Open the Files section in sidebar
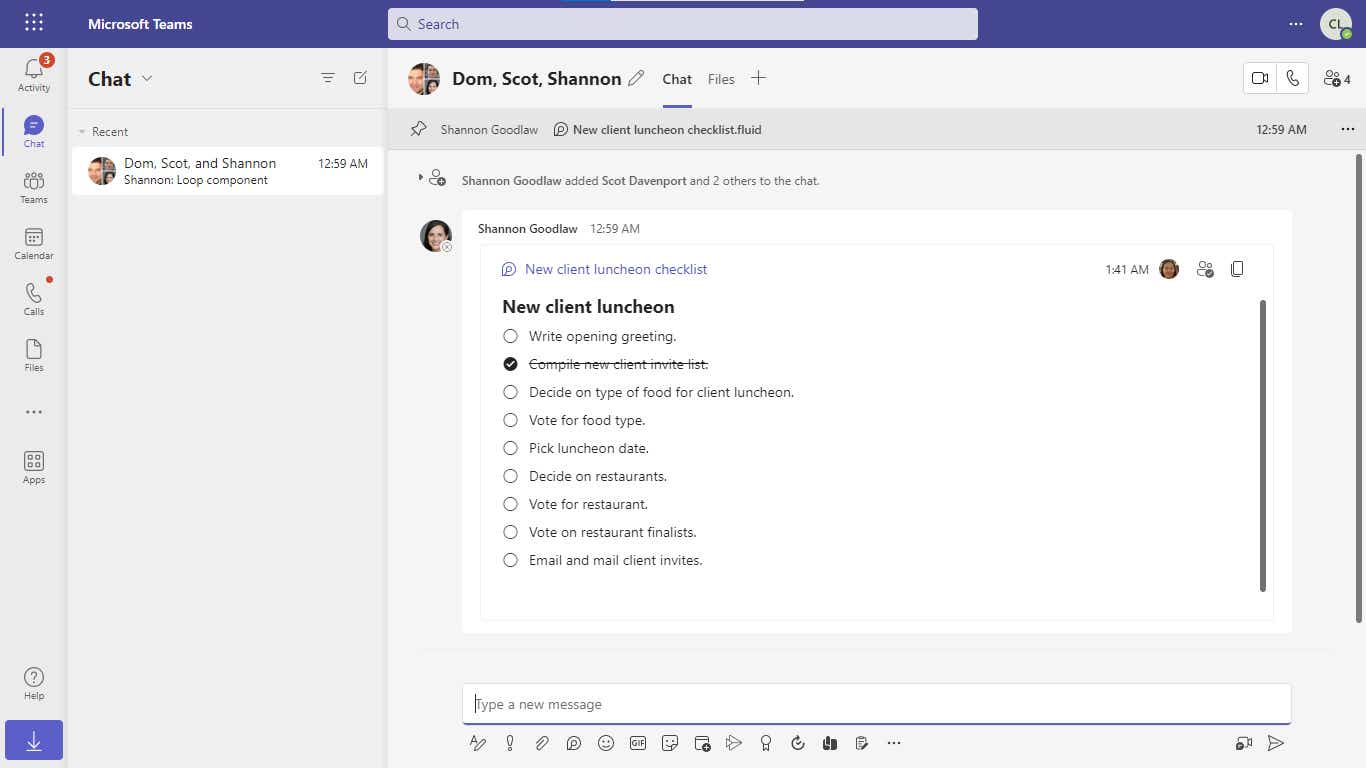The height and width of the screenshot is (768, 1366). (34, 355)
